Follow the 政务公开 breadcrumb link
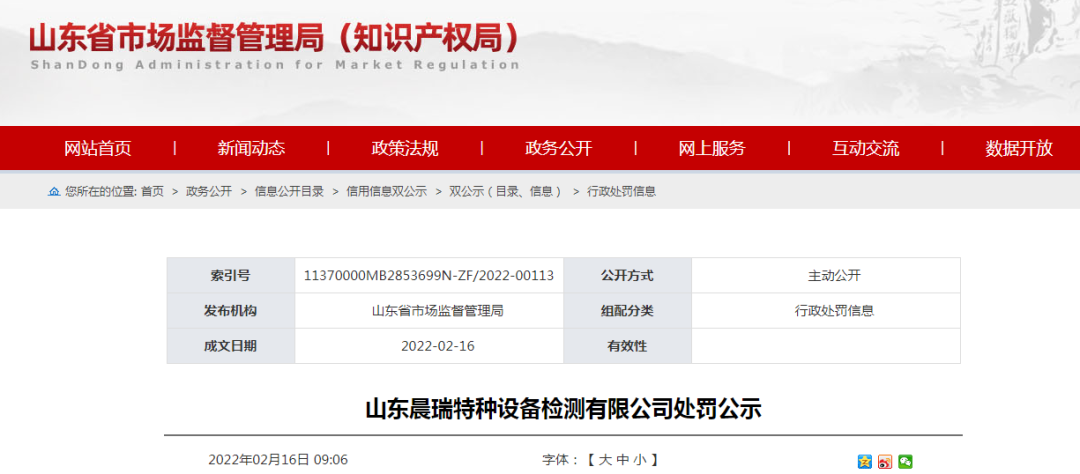Screen dimensions: 1080x474 209,191
